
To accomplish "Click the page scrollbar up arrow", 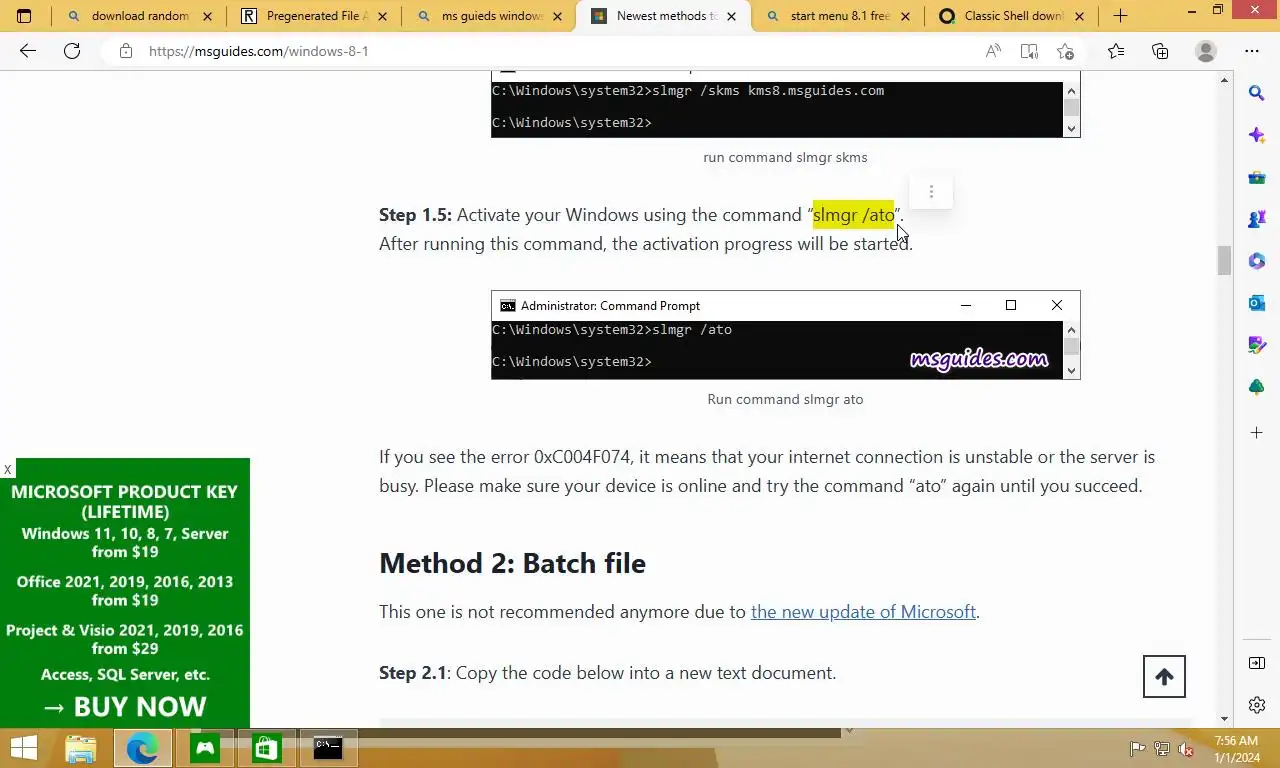I will 1224,79.
